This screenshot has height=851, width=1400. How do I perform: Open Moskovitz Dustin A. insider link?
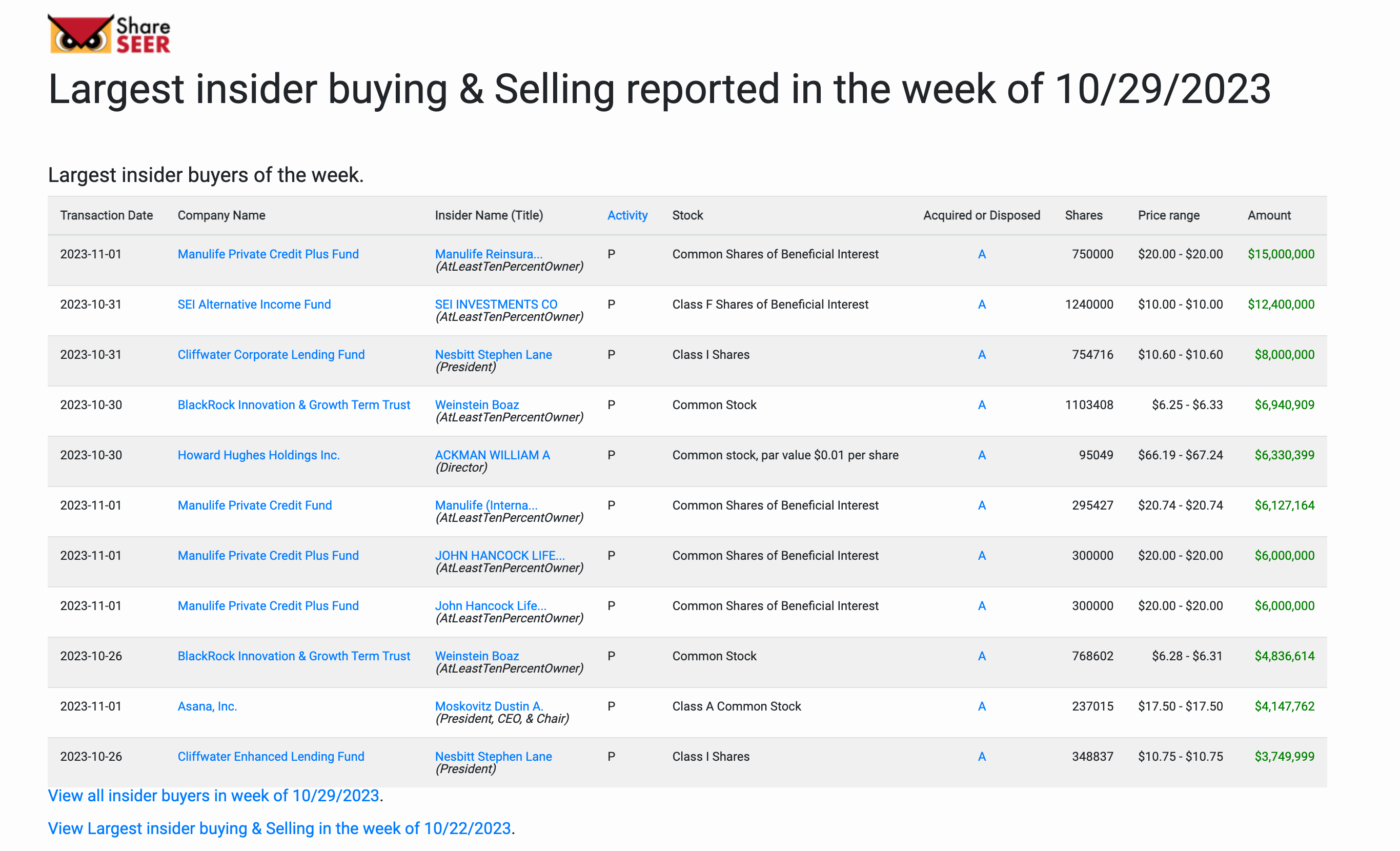[489, 706]
